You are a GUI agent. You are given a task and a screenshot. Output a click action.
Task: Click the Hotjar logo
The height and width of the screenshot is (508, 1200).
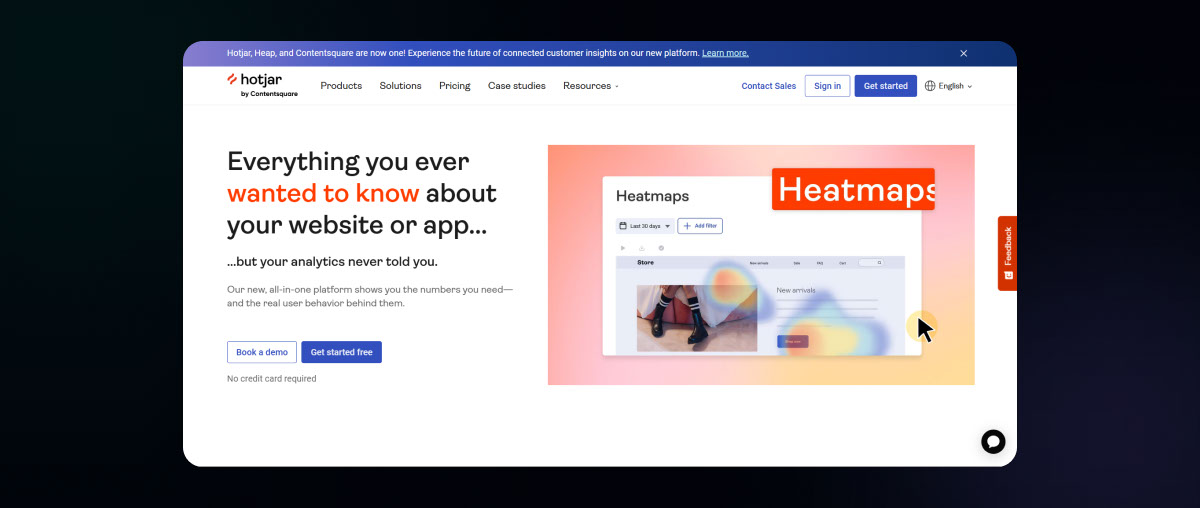(262, 85)
